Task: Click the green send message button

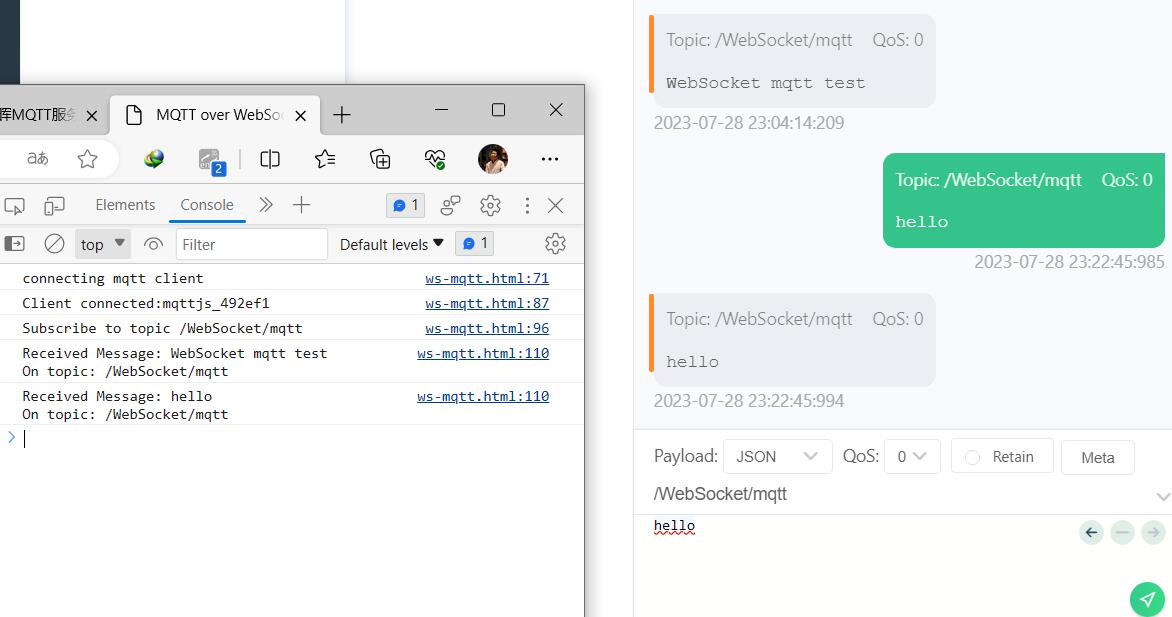Action: (x=1147, y=598)
